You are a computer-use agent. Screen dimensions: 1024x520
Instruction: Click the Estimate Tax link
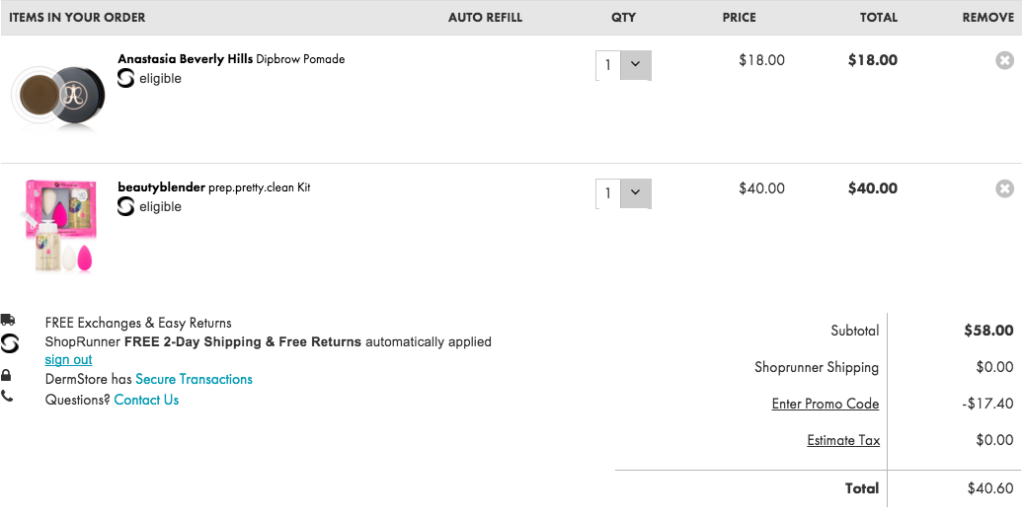click(844, 440)
